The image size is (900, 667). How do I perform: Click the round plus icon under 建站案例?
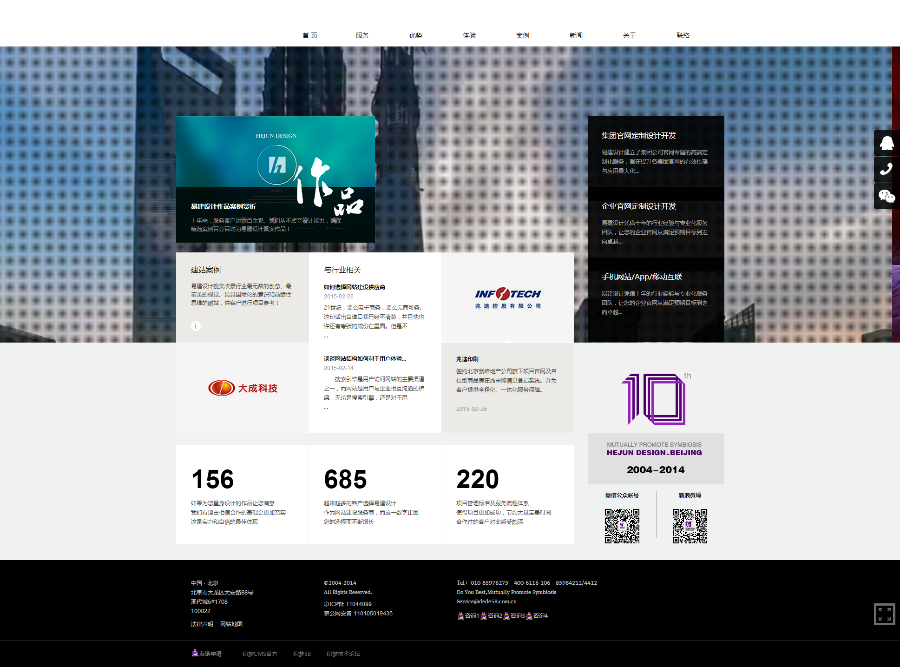pos(196,326)
